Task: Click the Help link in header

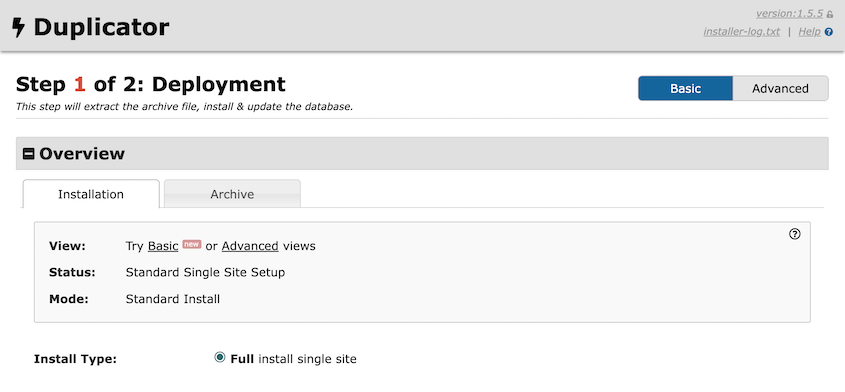Action: coord(809,32)
